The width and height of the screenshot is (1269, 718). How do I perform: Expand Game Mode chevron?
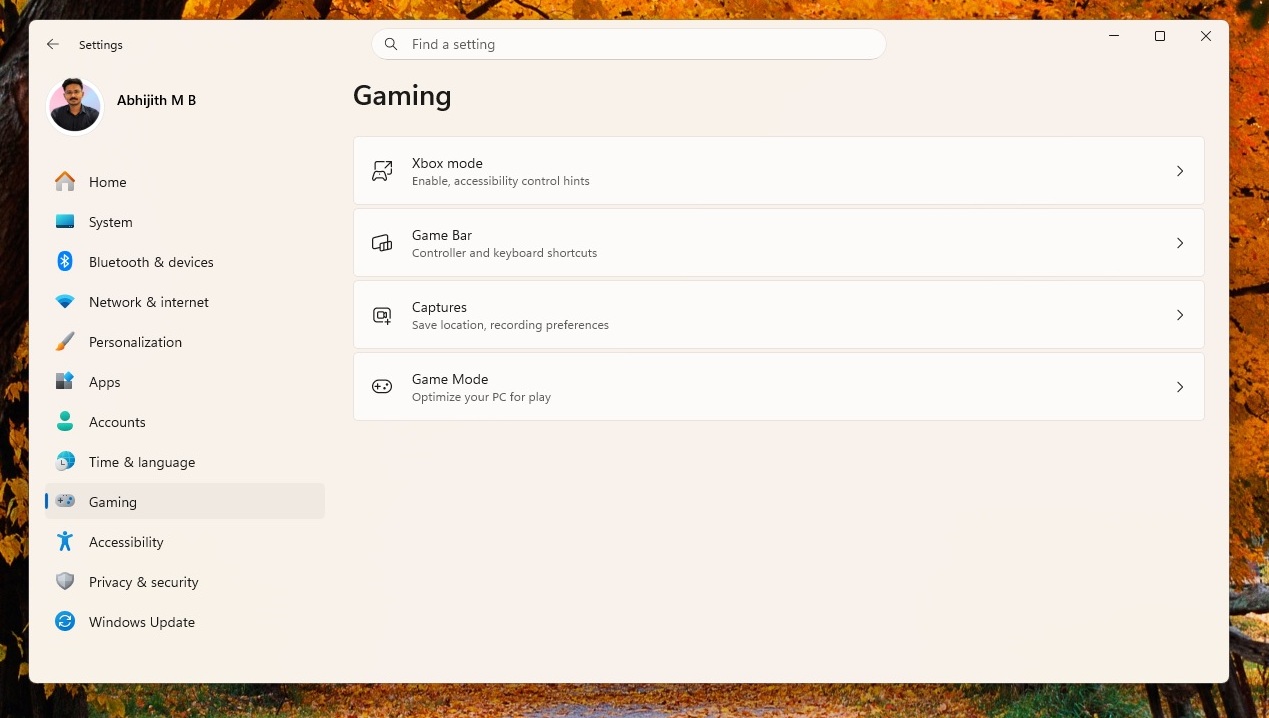click(1180, 387)
